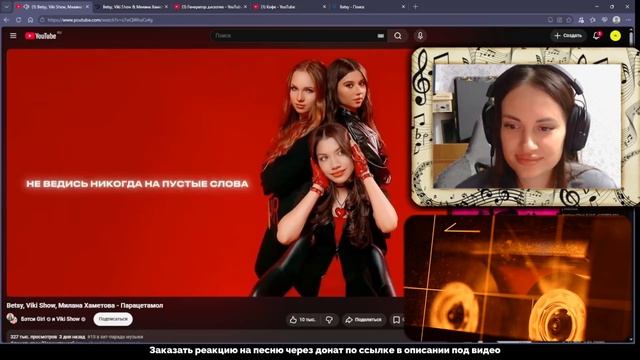Go to the YouTube home logo
640x360 pixels.
[x=40, y=36]
